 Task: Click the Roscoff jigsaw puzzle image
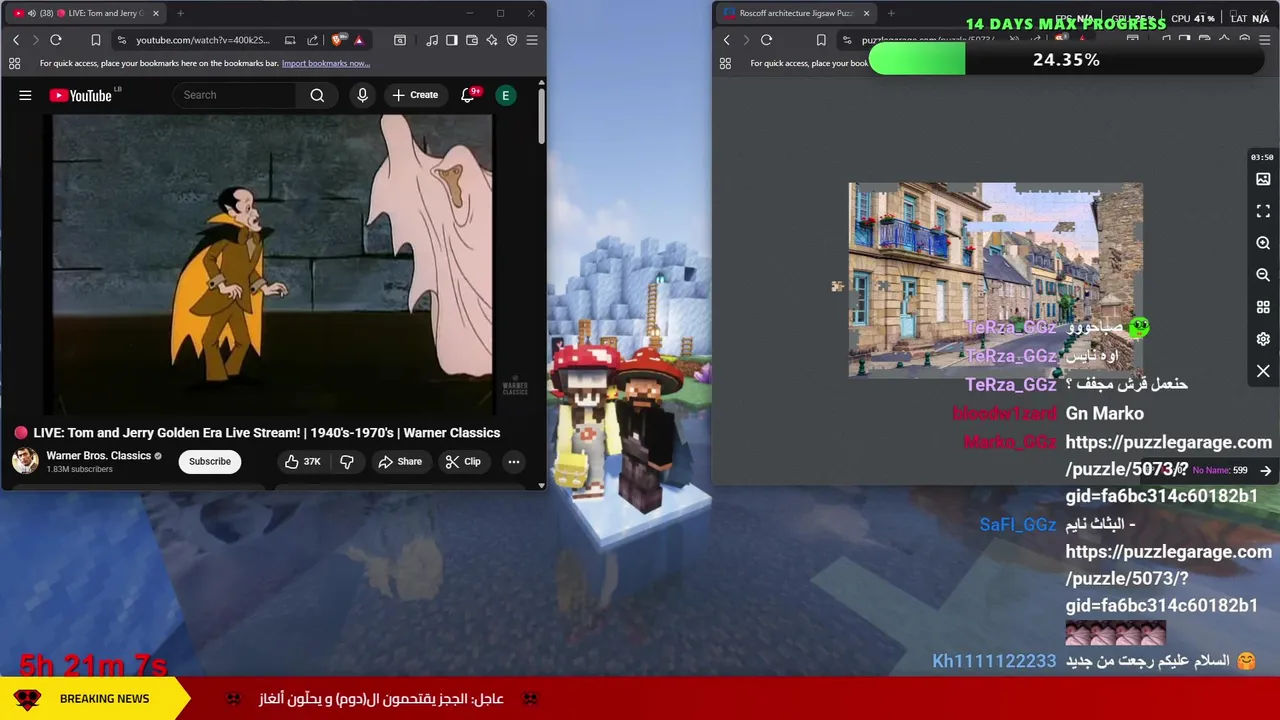pos(995,280)
